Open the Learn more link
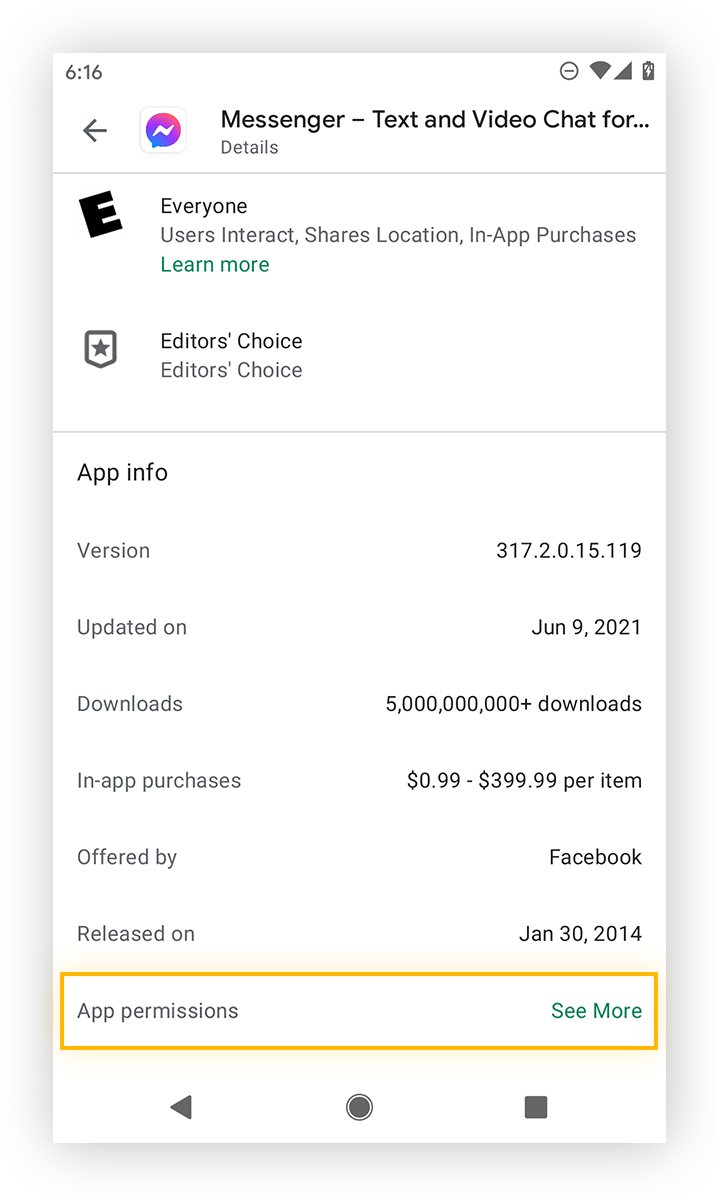The image size is (718, 1200). [215, 264]
